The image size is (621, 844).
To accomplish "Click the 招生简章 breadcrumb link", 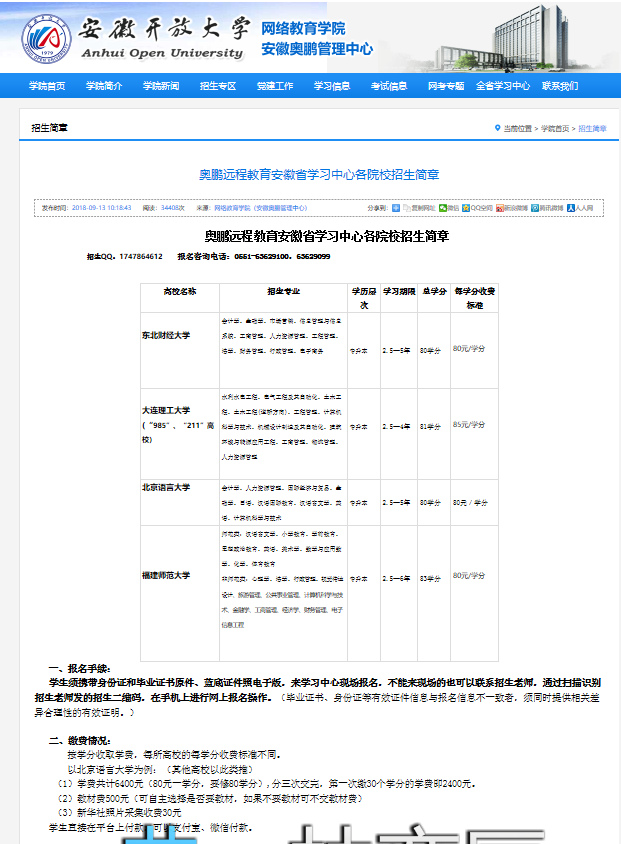I will [x=592, y=129].
